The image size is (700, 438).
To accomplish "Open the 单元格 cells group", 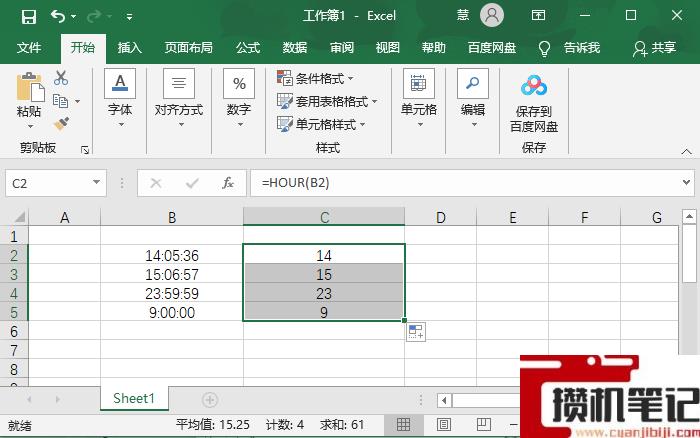I will tap(419, 98).
